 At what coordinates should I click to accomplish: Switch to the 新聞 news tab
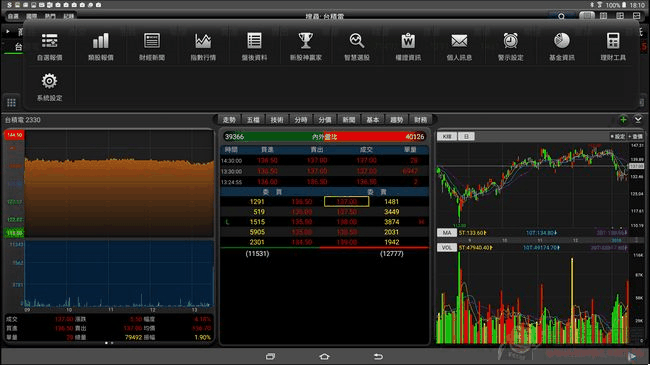(x=349, y=120)
